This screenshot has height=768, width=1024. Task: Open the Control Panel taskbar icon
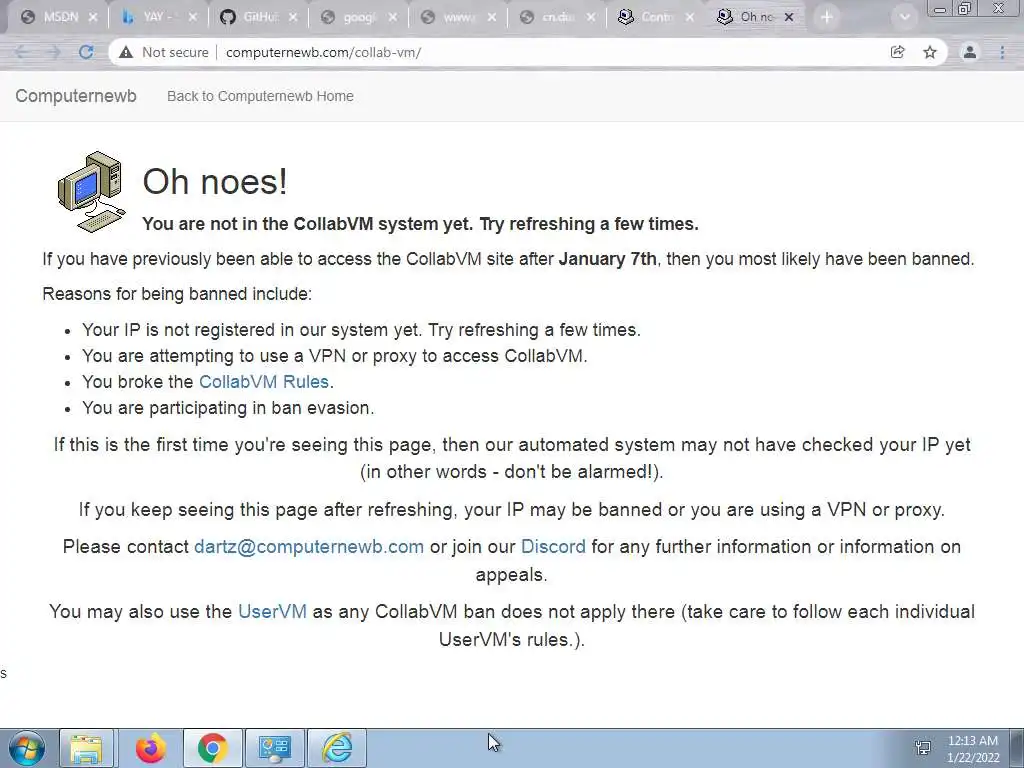pos(274,748)
